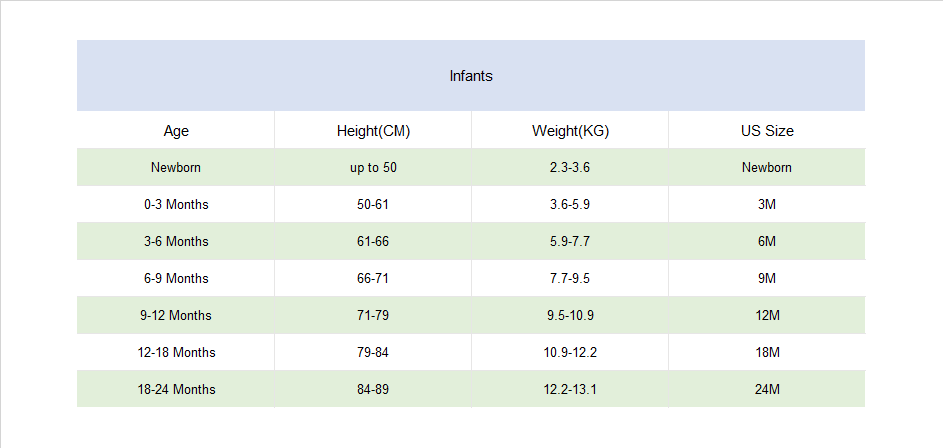
Task: Click the 18M US size cell
Action: (767, 352)
